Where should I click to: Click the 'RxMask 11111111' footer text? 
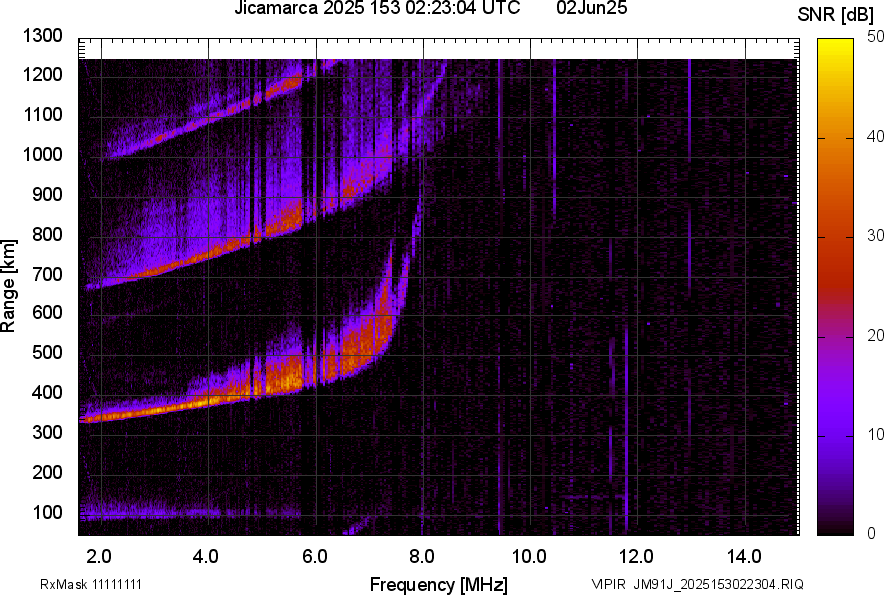point(91,584)
